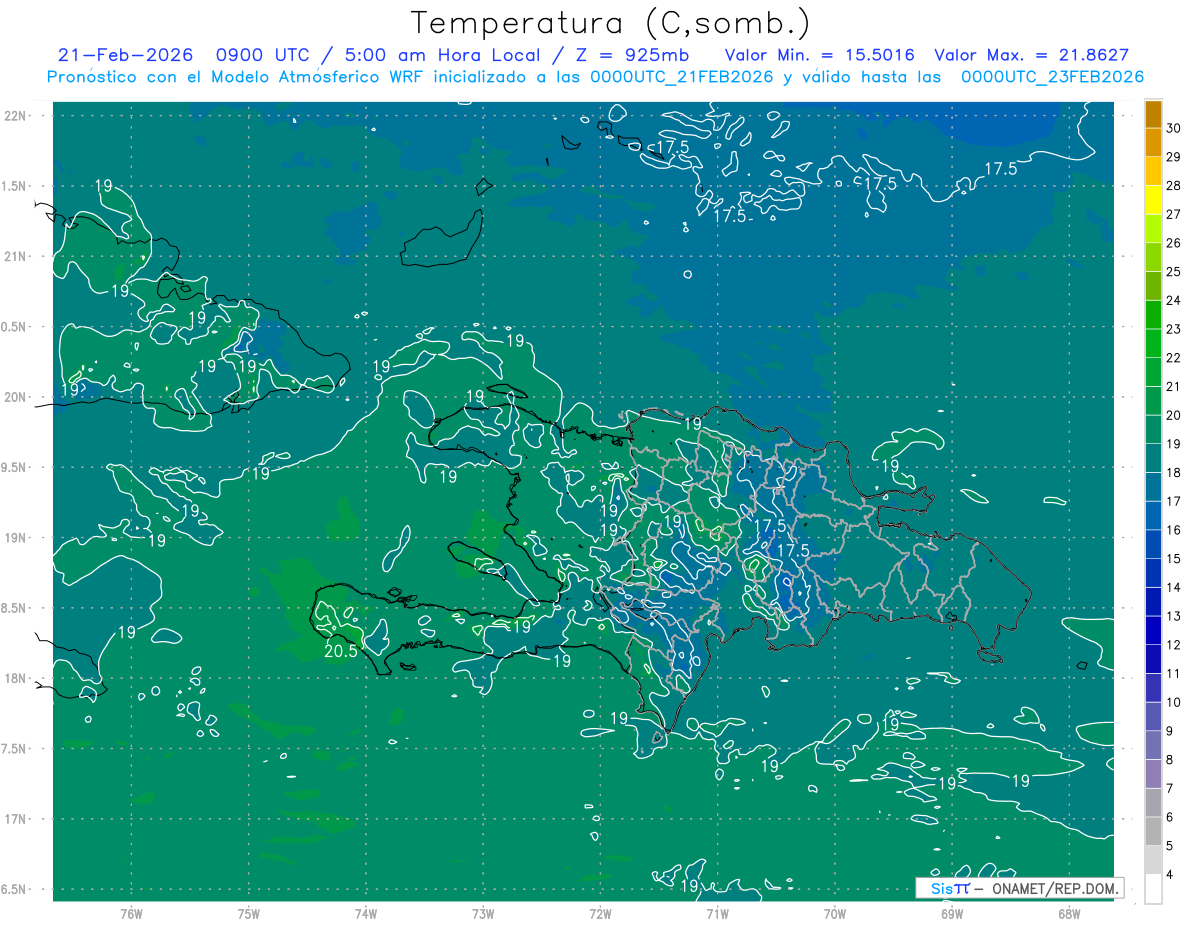Click the "18N" latitude axis label
Viewport: 1200px width, 927px height.
point(15,678)
